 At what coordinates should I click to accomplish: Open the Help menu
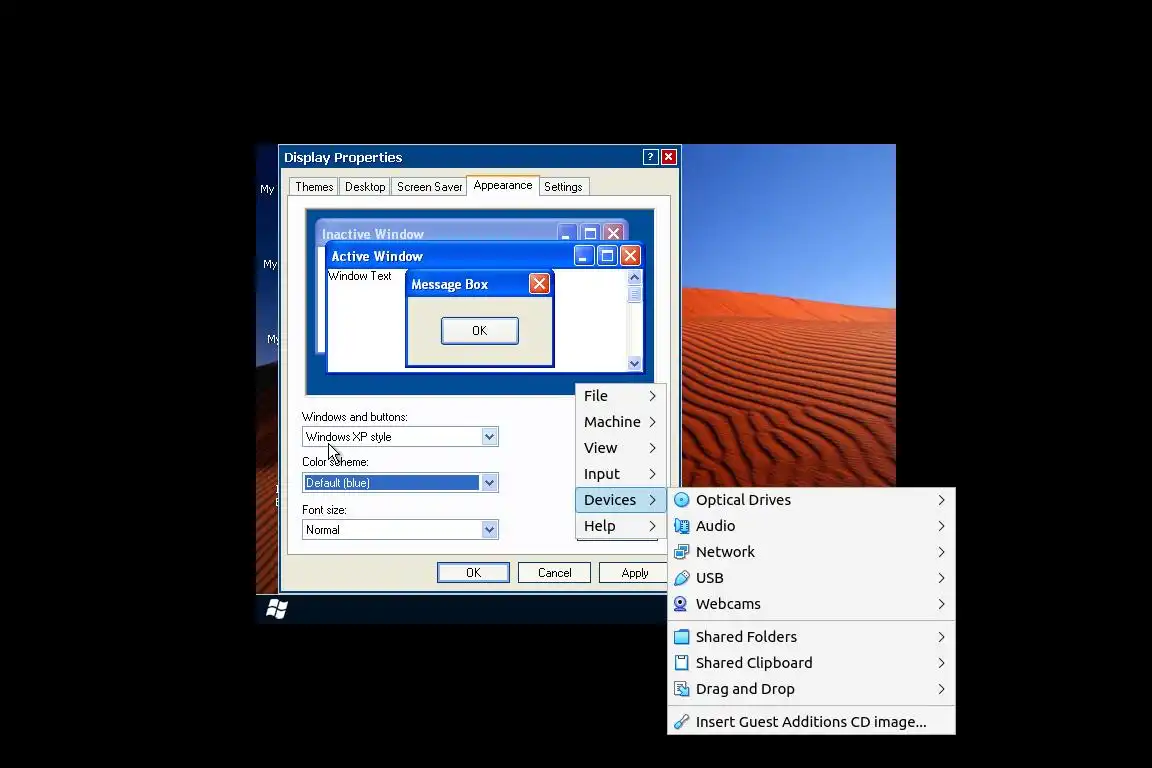coord(620,526)
